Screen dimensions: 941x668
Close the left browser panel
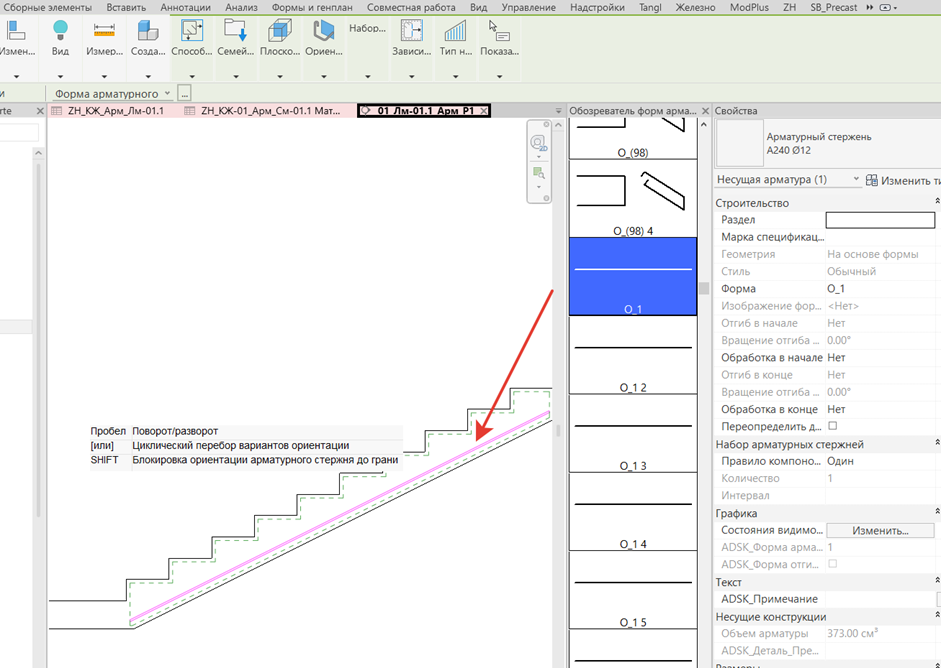(40, 111)
